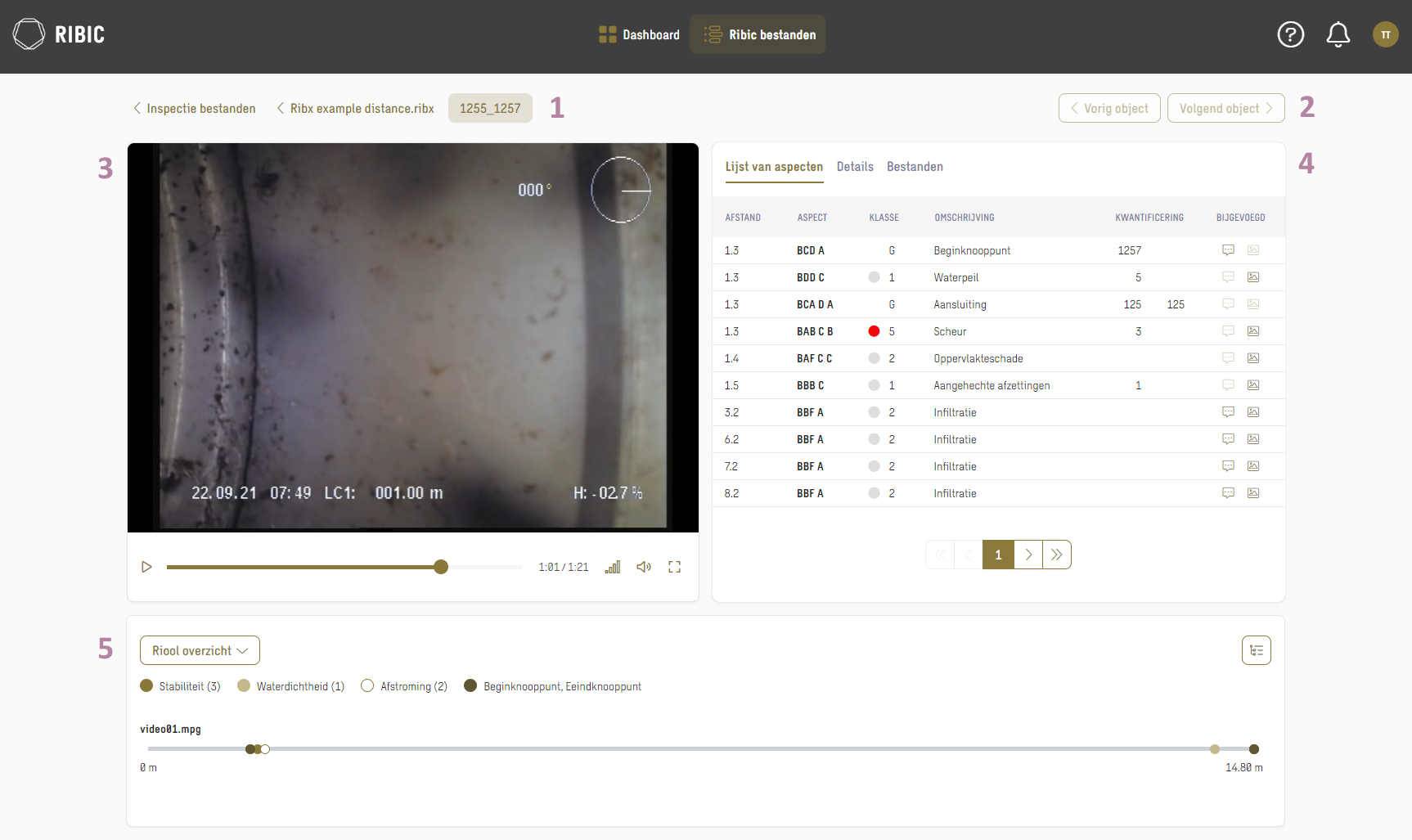
Task: Open image icon for Infiltratie 6.2 row
Action: [x=1252, y=439]
